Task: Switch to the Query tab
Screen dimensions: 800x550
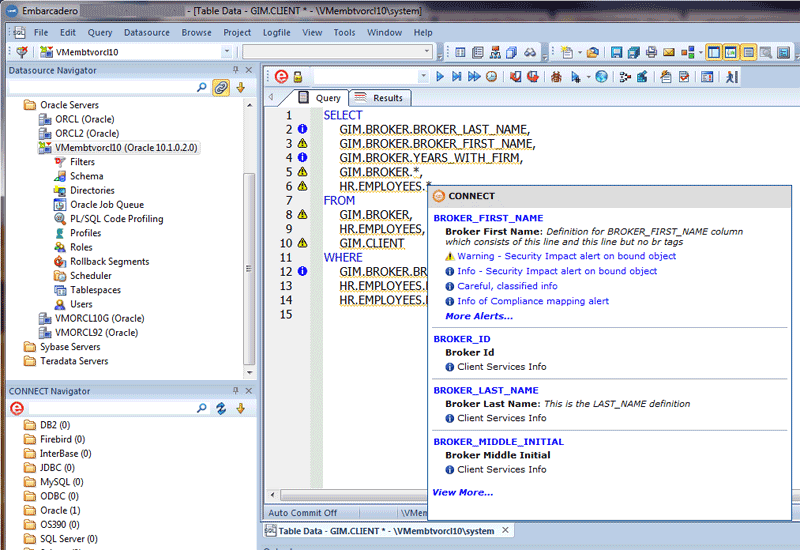Action: pos(320,97)
